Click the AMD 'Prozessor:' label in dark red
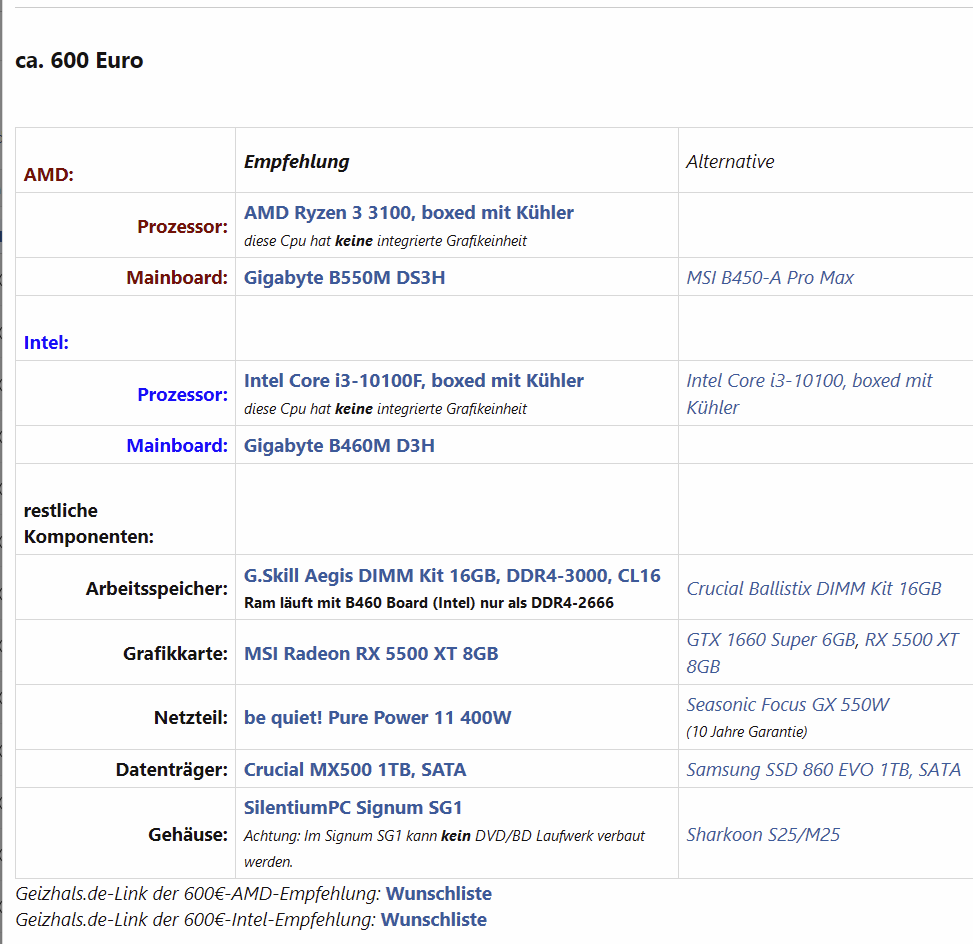This screenshot has width=973, height=944. click(x=182, y=227)
